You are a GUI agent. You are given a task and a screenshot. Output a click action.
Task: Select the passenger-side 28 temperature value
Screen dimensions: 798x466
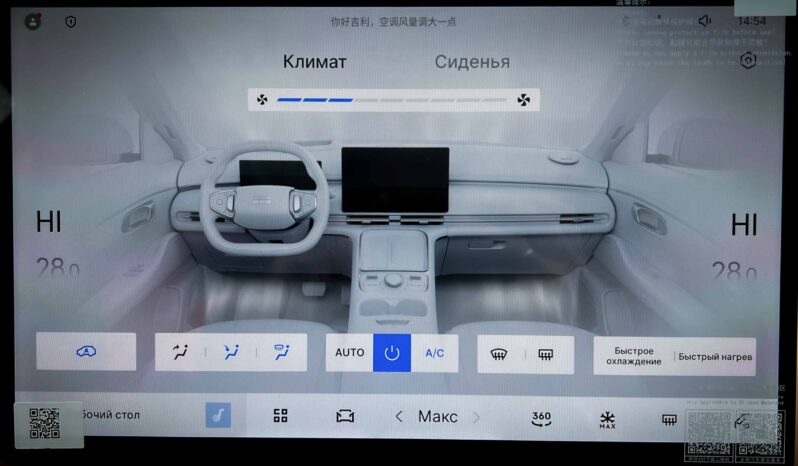tap(734, 270)
